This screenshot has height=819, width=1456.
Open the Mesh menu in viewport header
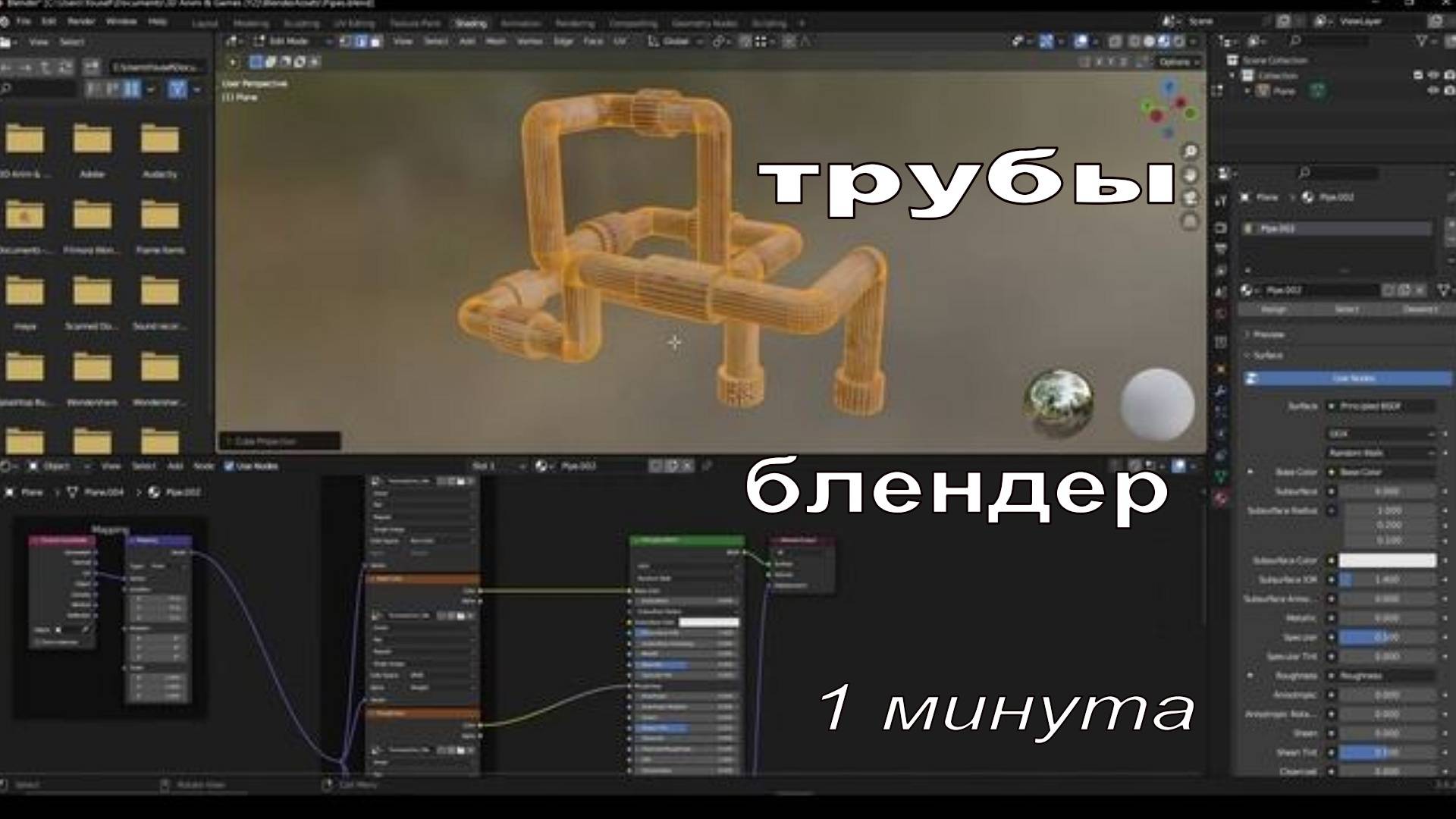495,42
